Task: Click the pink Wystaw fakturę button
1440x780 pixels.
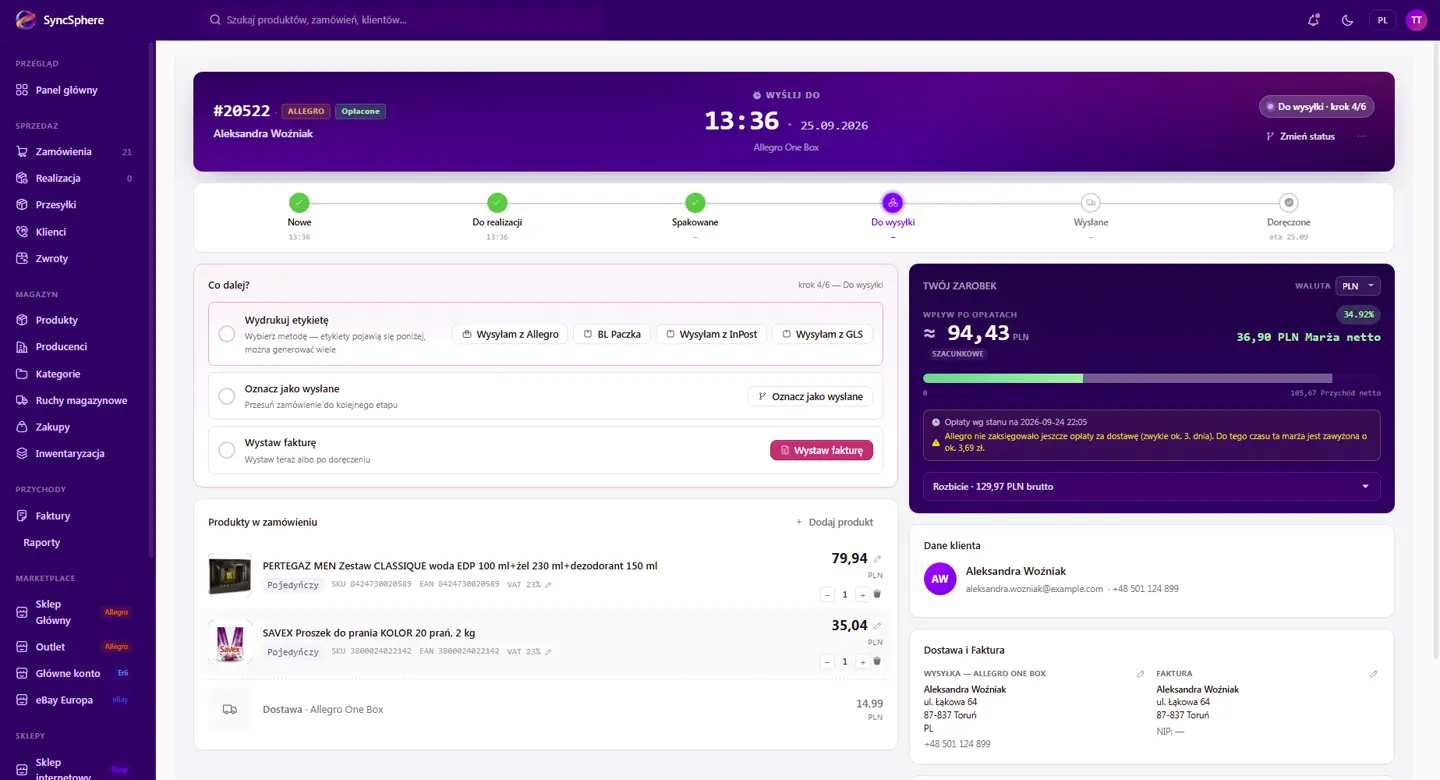Action: (x=821, y=450)
